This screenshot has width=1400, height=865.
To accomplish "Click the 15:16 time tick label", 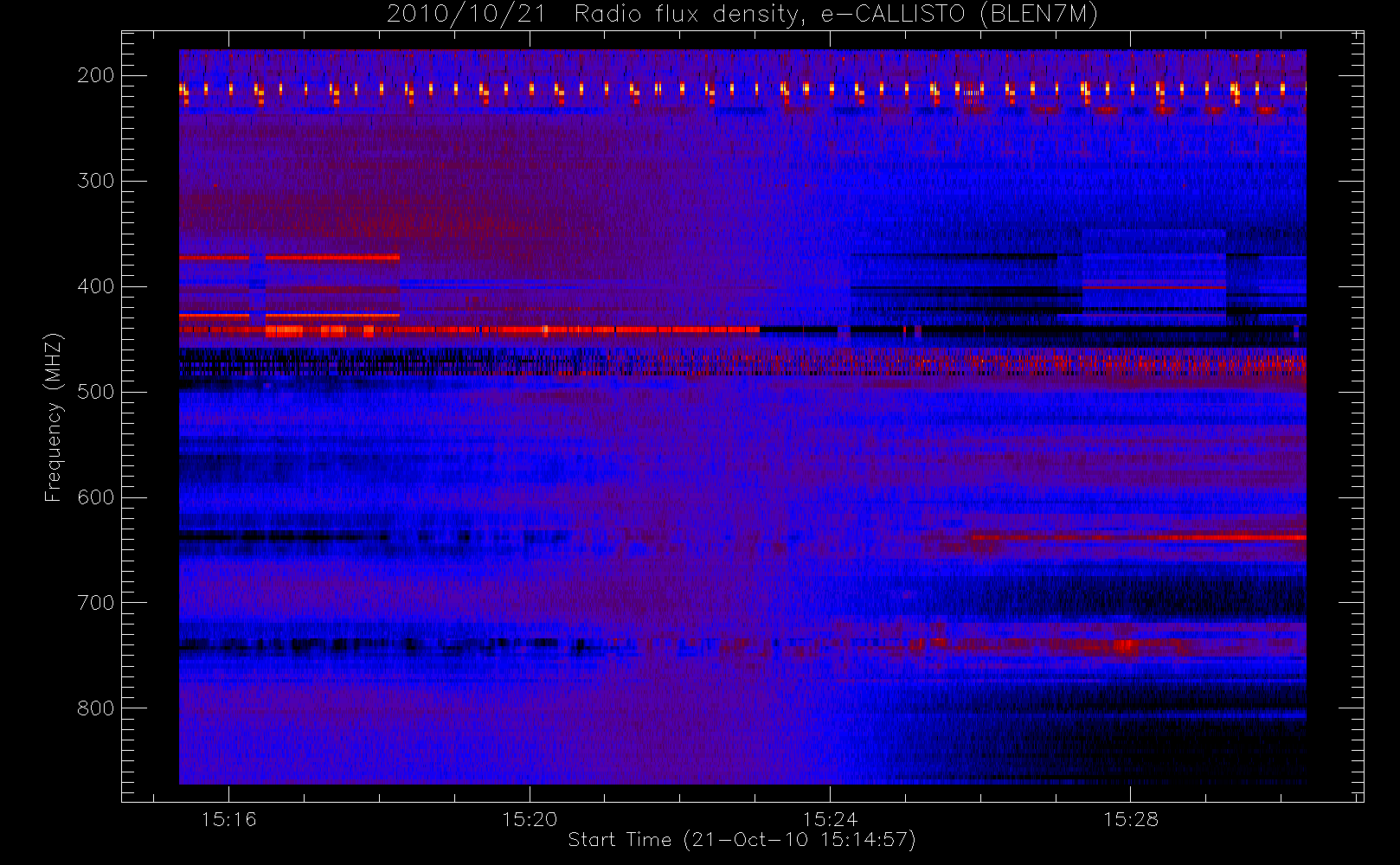I will click(228, 819).
